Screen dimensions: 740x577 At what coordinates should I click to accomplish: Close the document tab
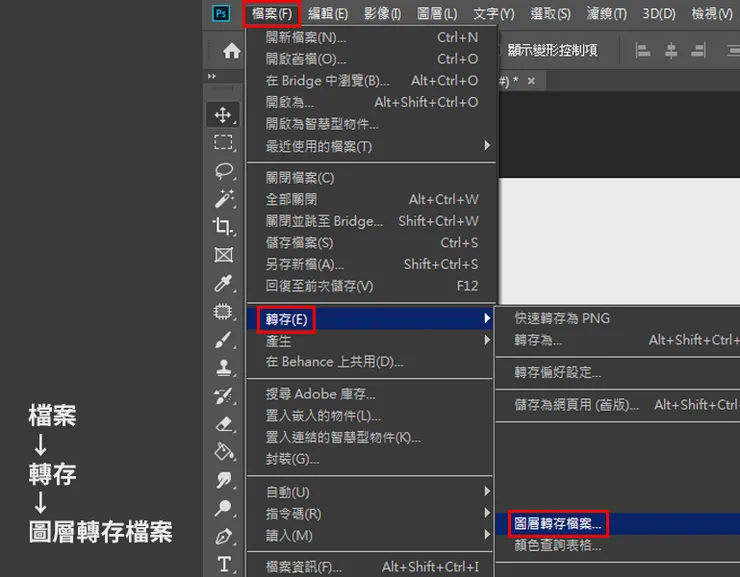coord(531,81)
